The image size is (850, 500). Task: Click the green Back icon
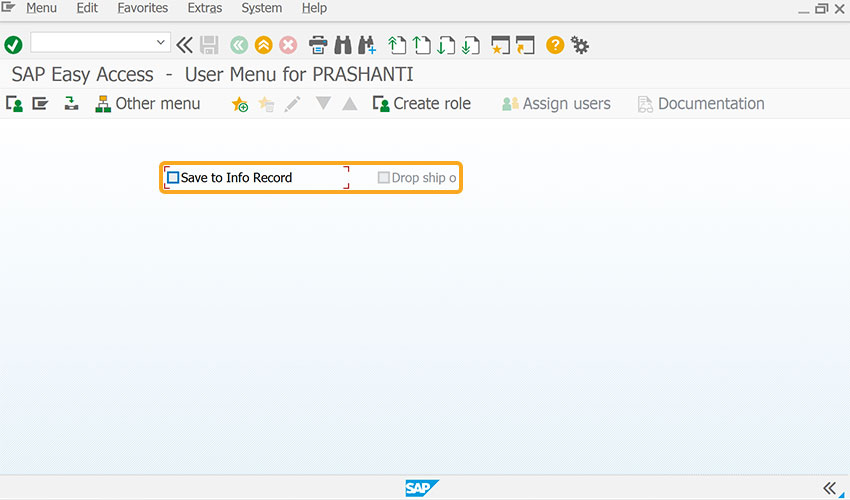239,44
